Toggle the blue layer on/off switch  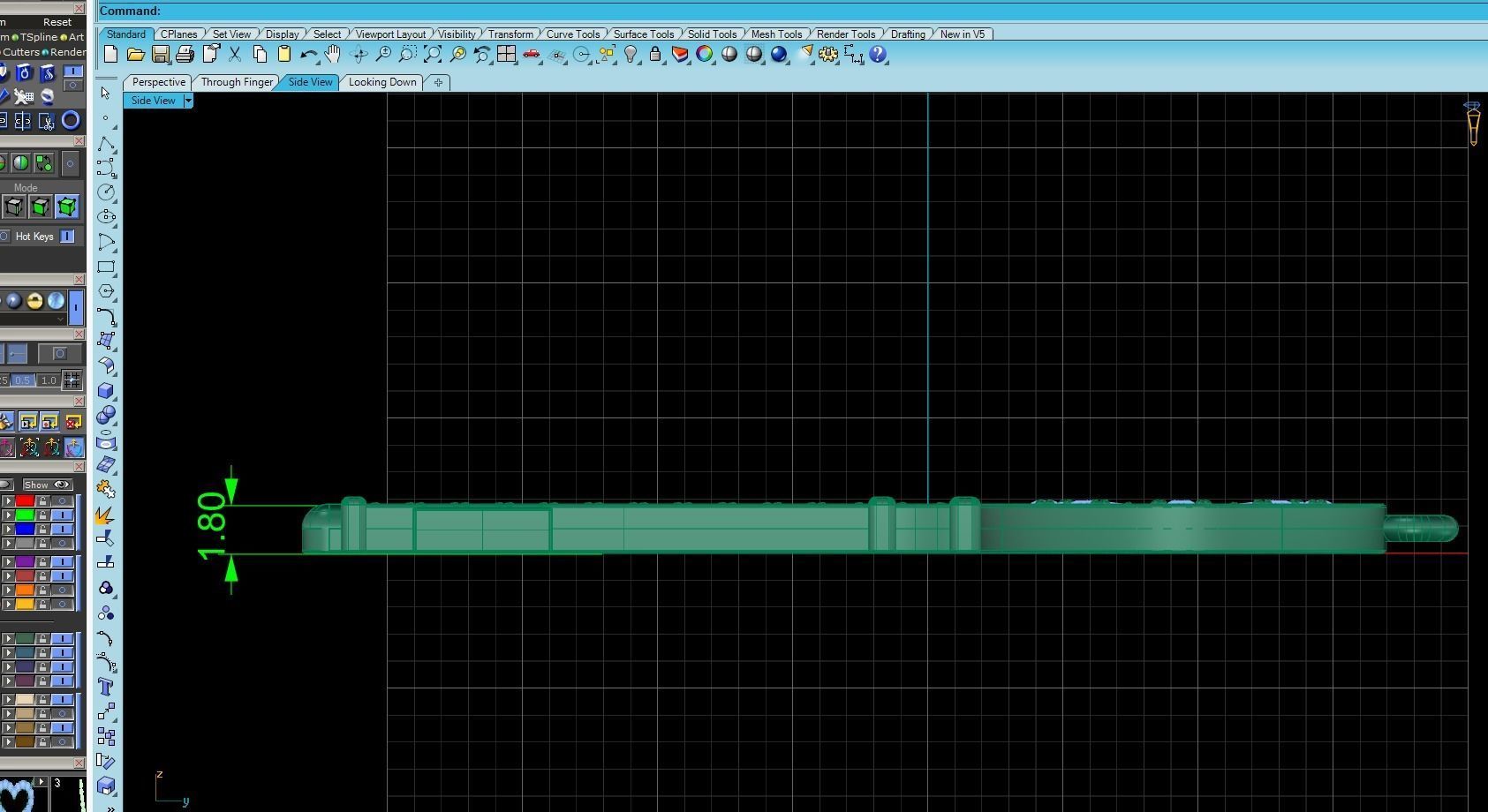pyautogui.click(x=62, y=529)
